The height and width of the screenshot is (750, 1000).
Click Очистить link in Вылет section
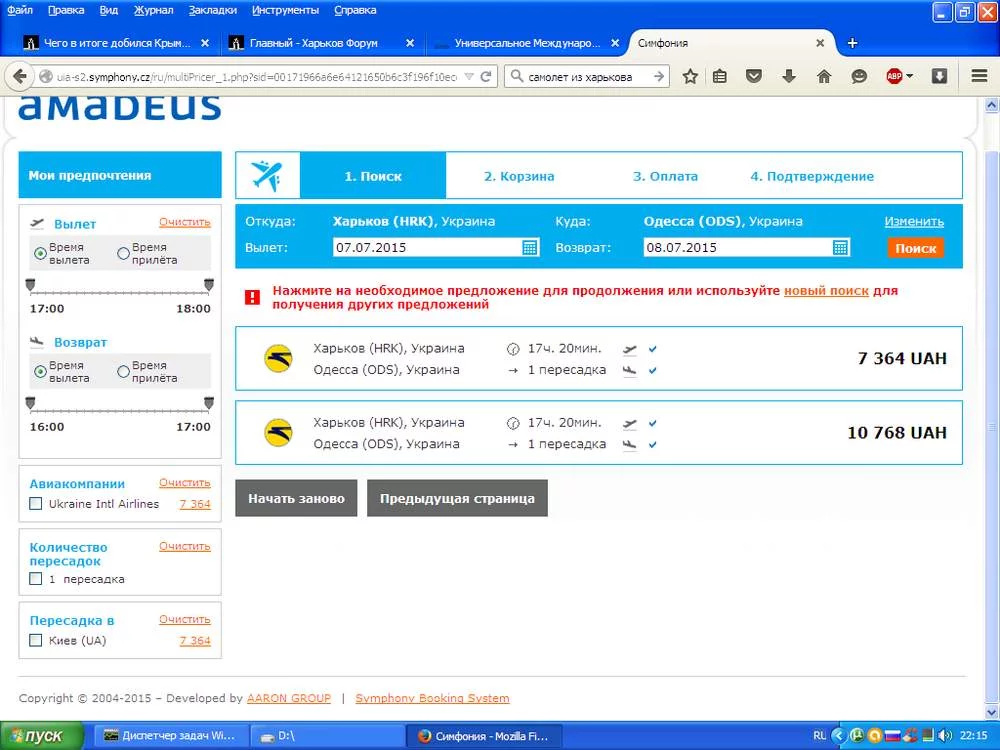click(184, 222)
